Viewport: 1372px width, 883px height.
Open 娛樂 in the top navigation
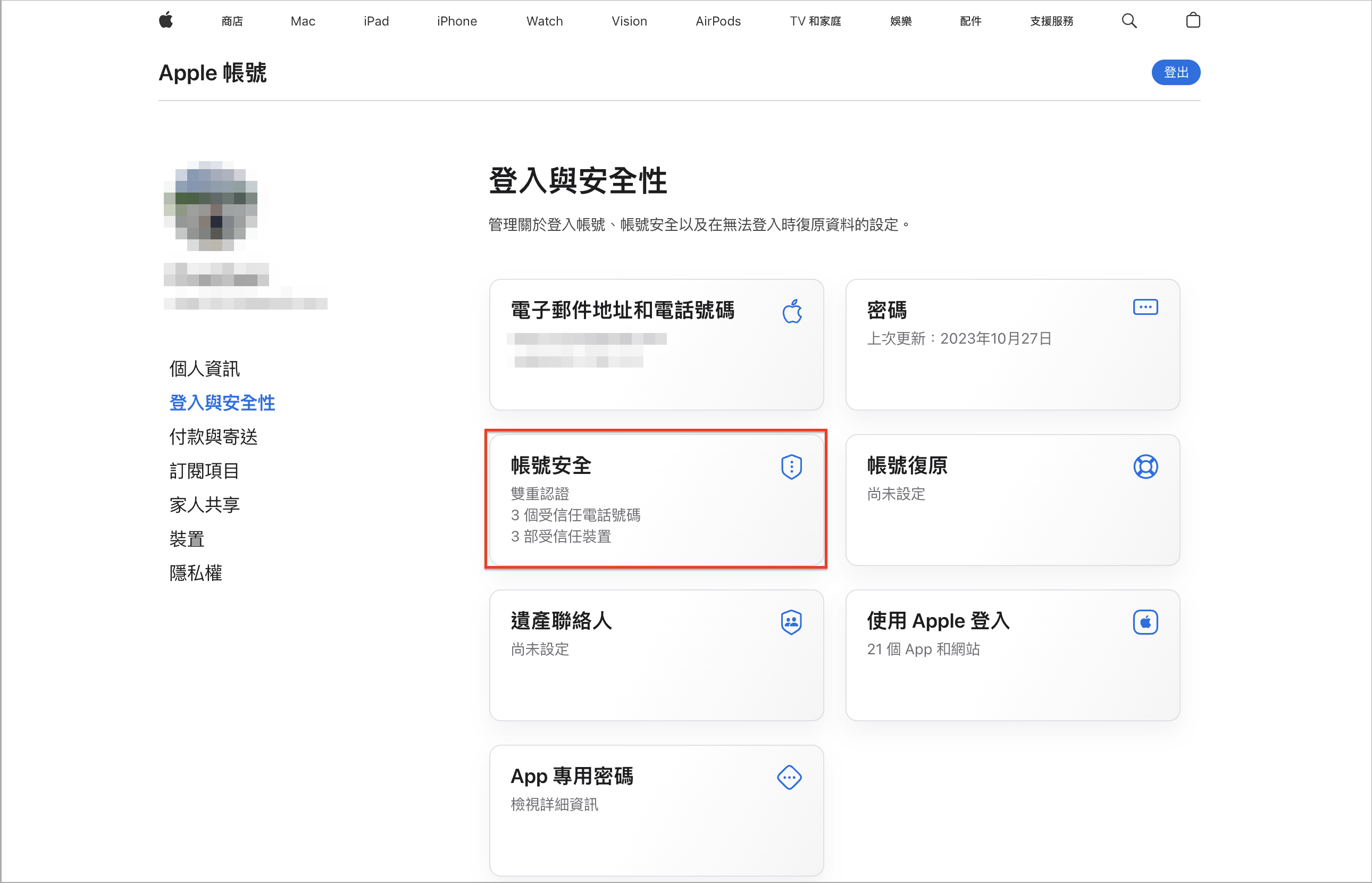pos(901,21)
